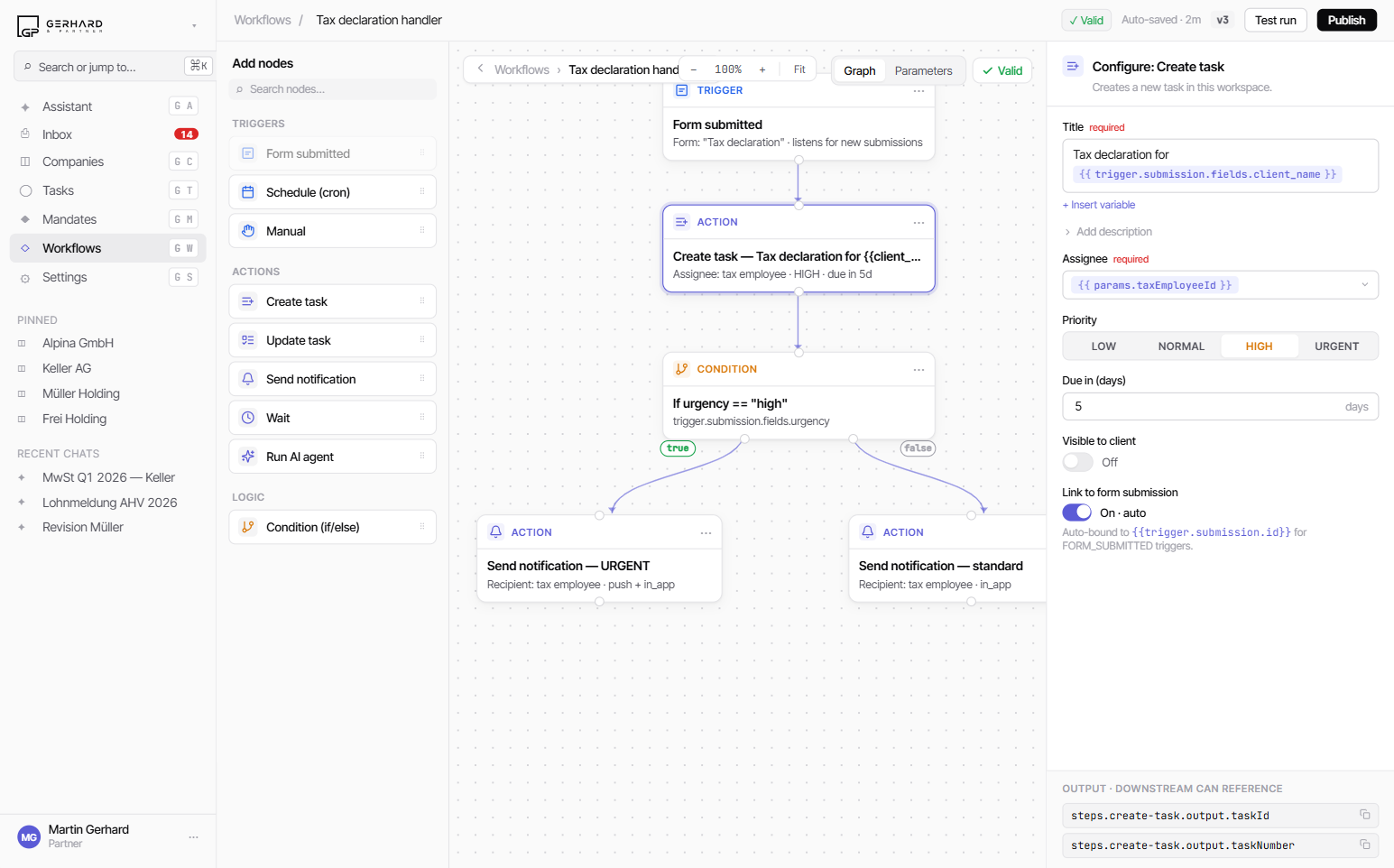
Task: Click the Inbox icon in sidebar
Action: click(25, 134)
